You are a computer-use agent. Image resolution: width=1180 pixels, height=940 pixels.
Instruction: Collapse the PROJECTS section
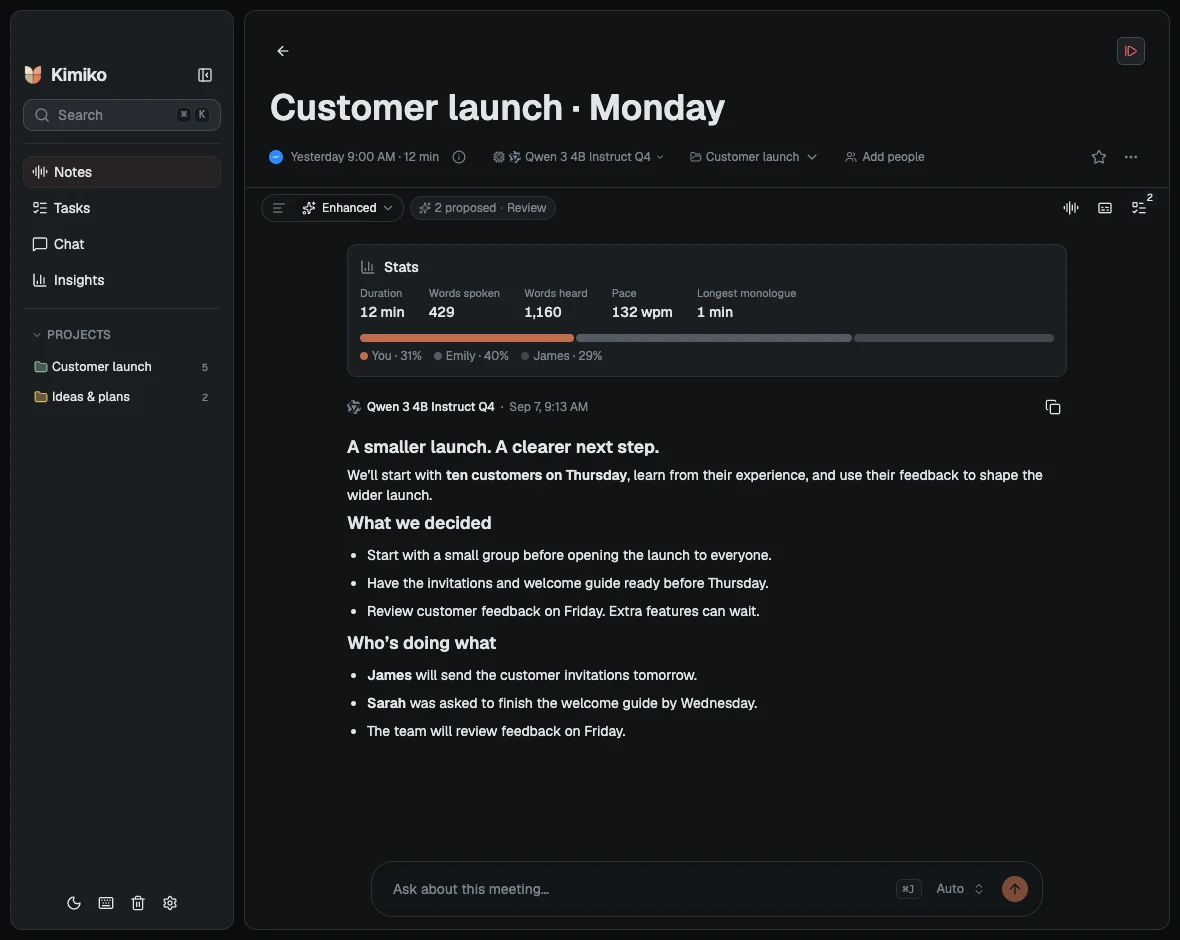coord(71,334)
